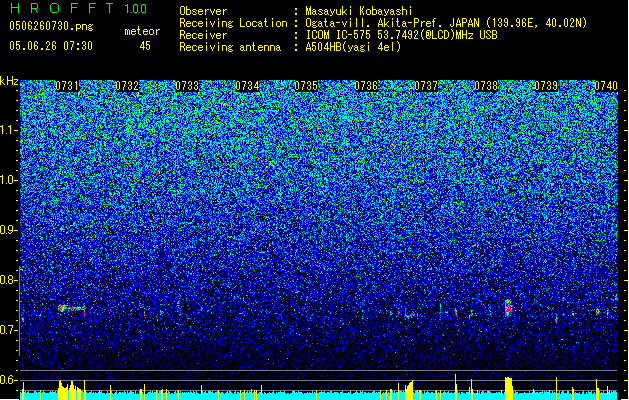The image size is (629, 400).
Task: Click the 0.8 kHz axis tick label
Action: [9, 280]
